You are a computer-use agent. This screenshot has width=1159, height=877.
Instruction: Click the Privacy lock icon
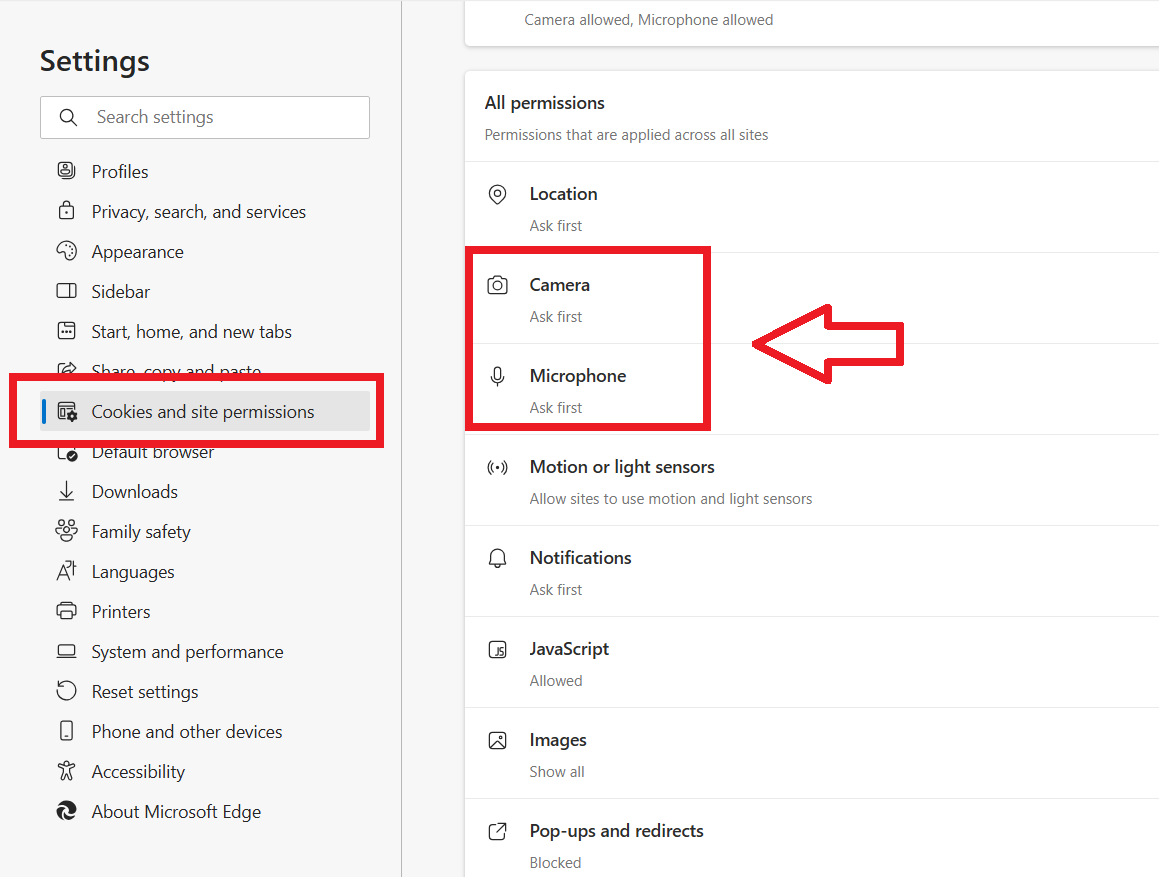point(66,211)
